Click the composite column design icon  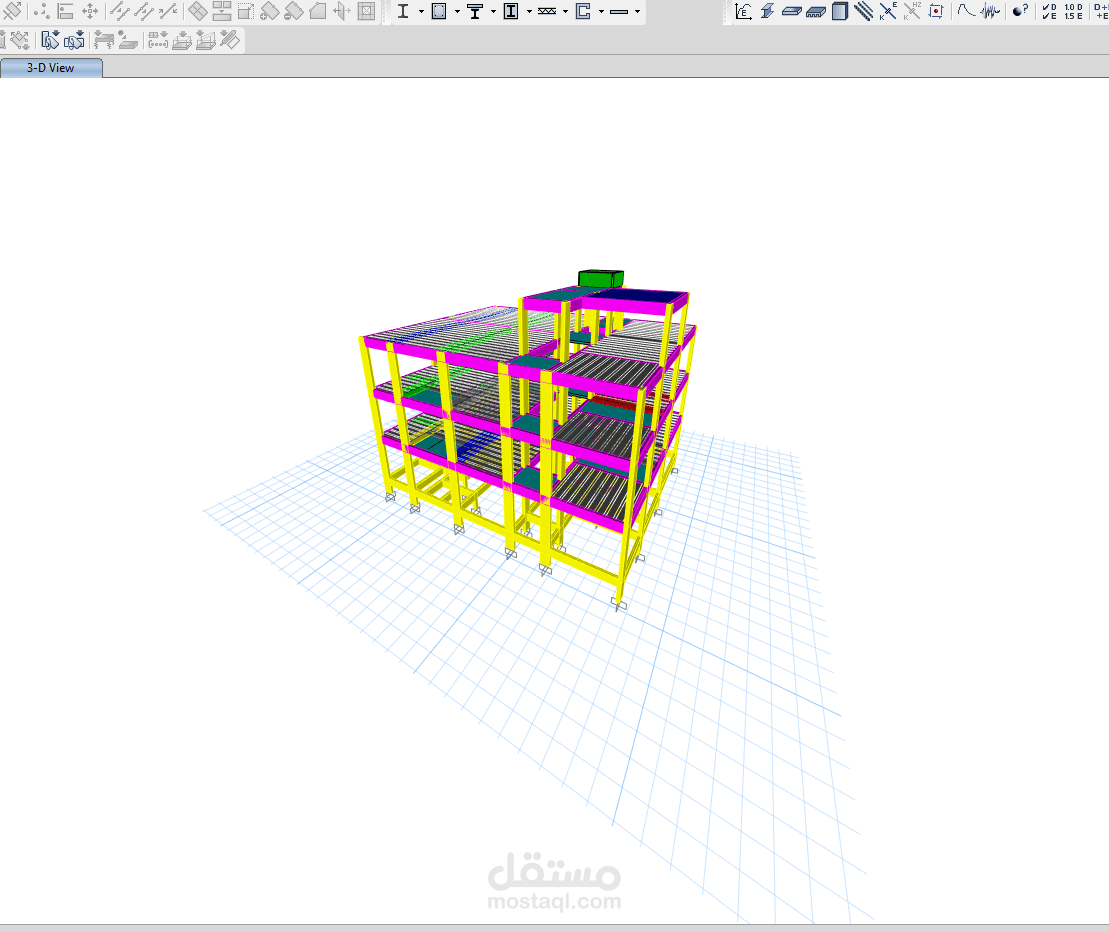pyautogui.click(x=511, y=11)
